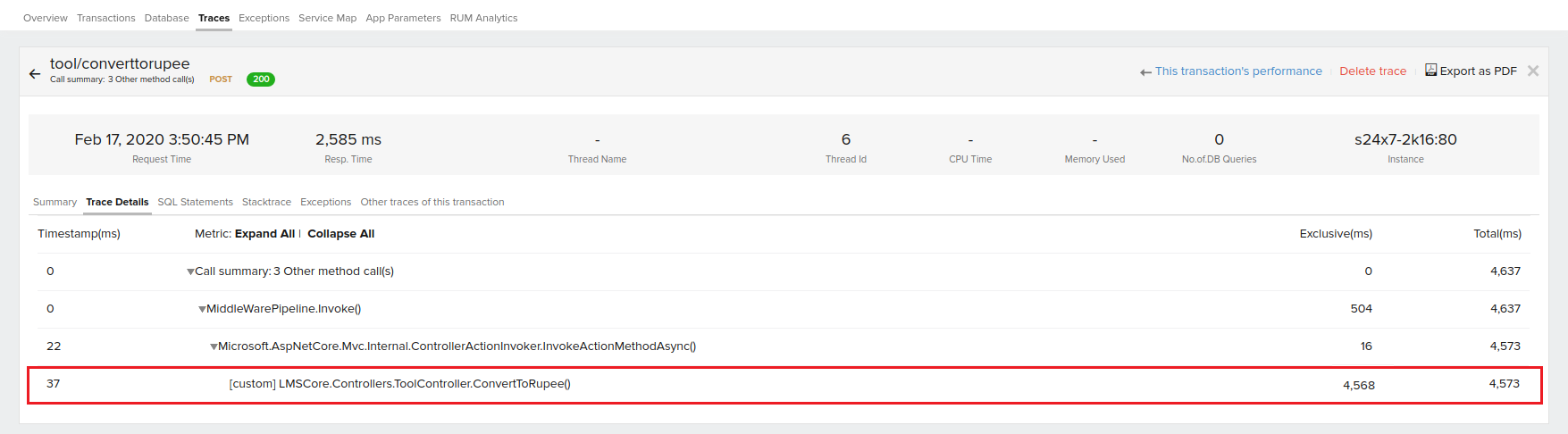Open the Database tab
The width and height of the screenshot is (1568, 434).
pos(166,18)
